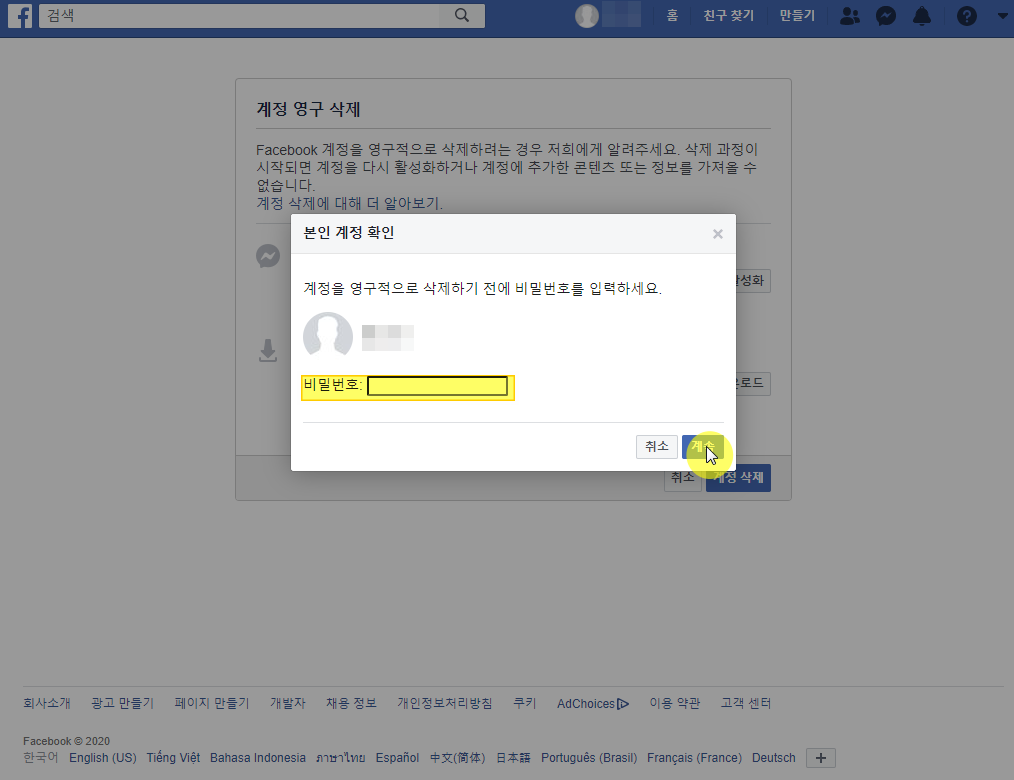Go to 홈 in the top bar
The height and width of the screenshot is (780, 1014).
click(x=673, y=16)
